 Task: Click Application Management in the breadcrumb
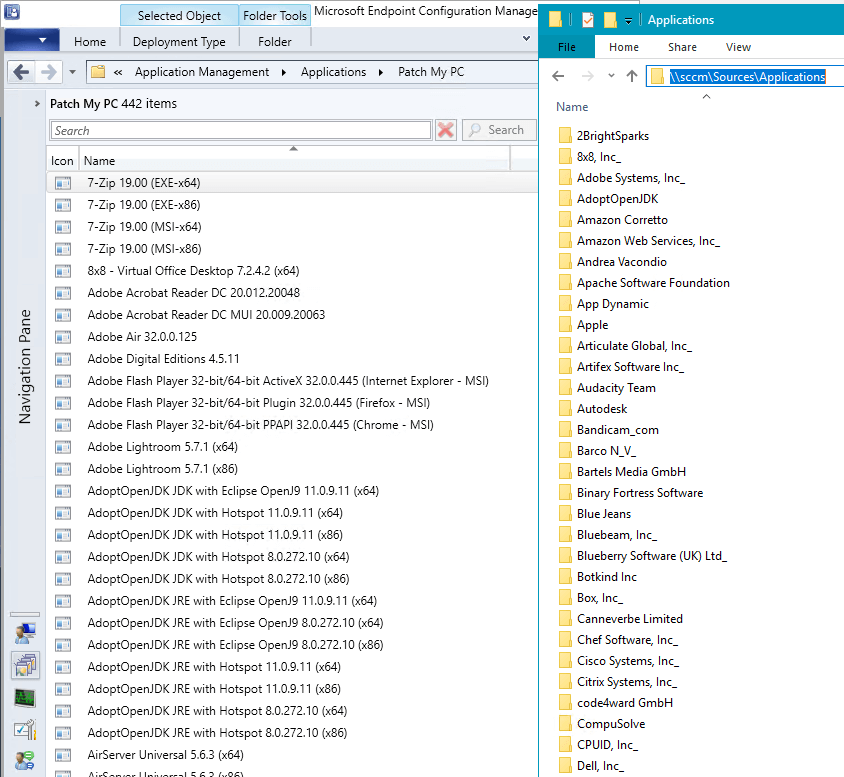pyautogui.click(x=202, y=72)
